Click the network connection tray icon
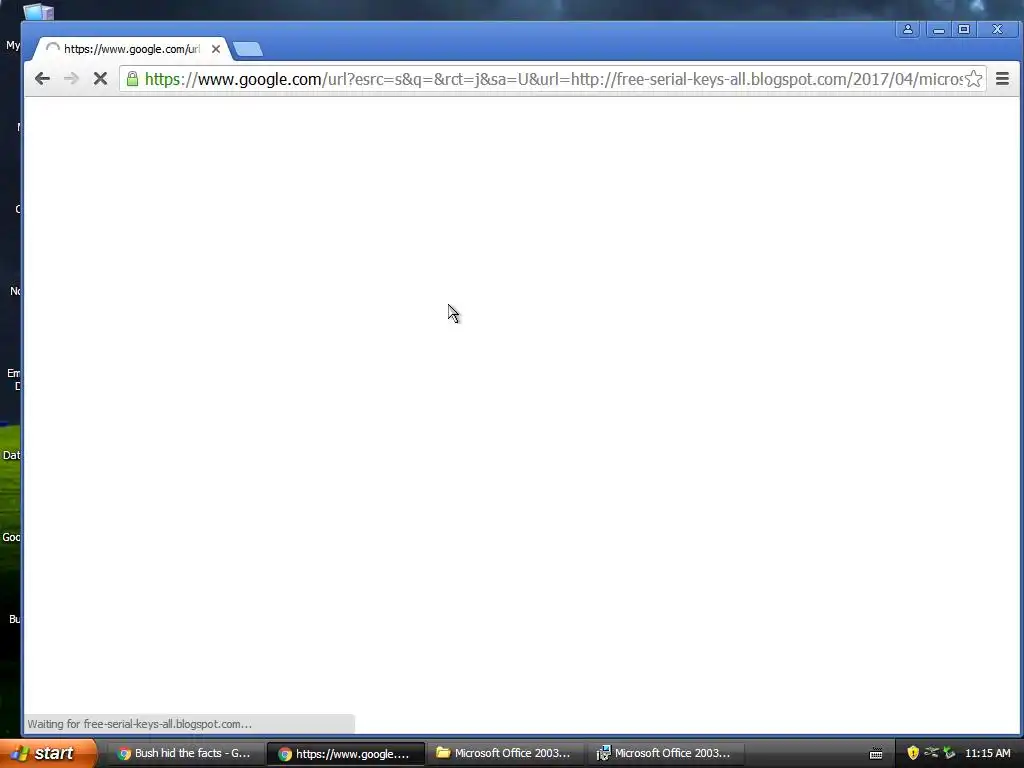Screen dimensions: 1024x768 [931, 753]
